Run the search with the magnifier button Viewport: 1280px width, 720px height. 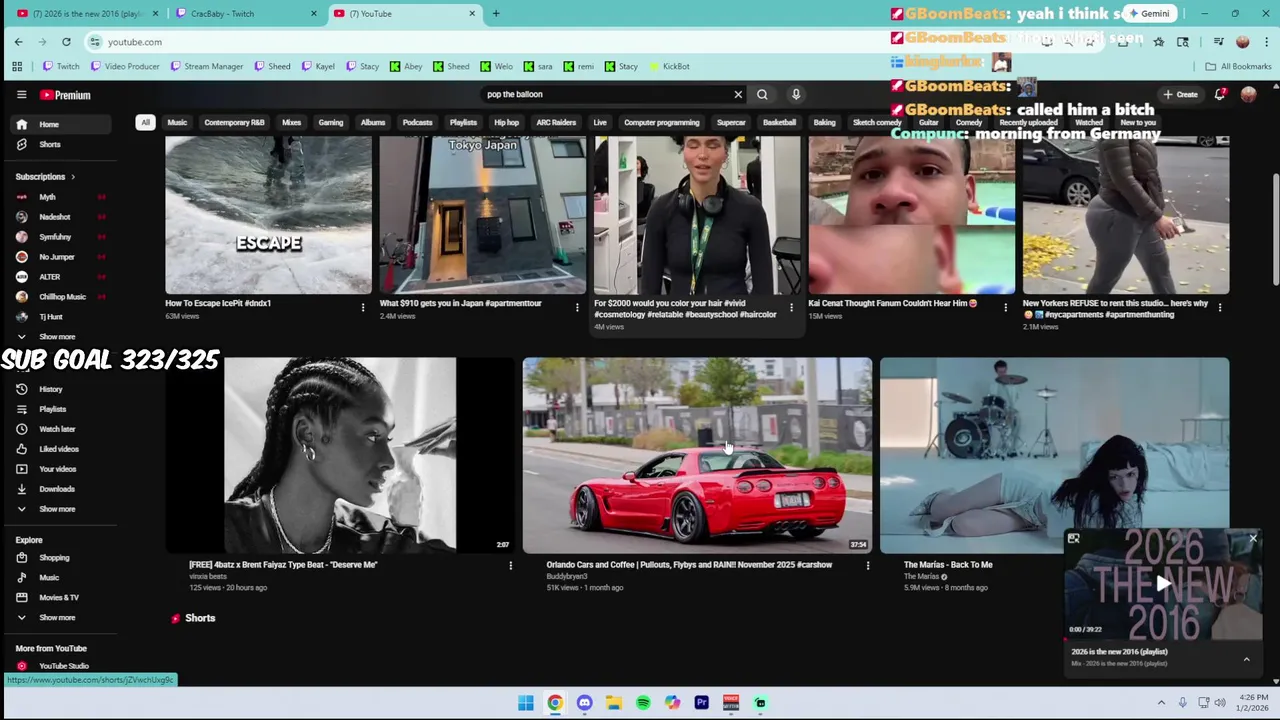click(x=762, y=94)
